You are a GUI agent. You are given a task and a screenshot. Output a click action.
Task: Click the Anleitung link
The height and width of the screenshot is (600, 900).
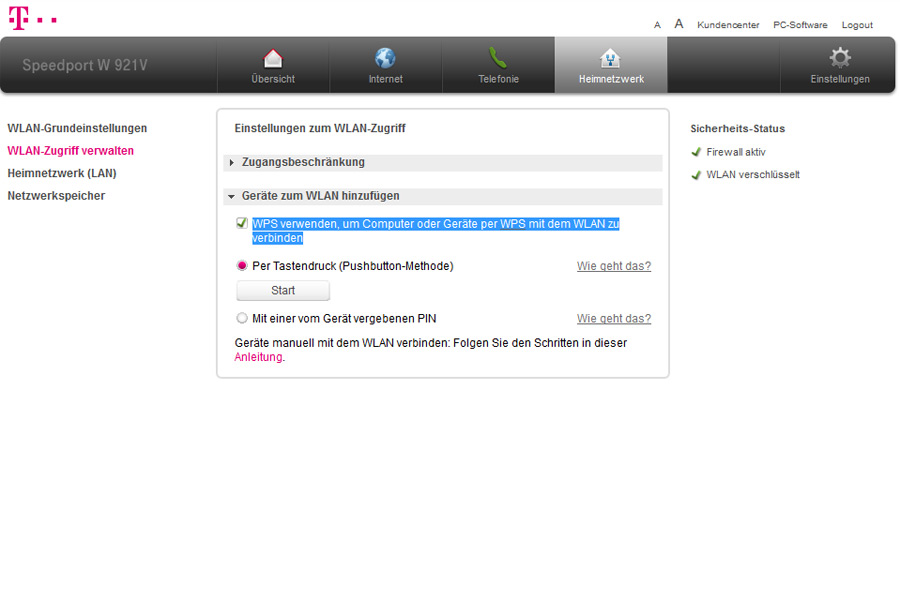pyautogui.click(x=258, y=357)
